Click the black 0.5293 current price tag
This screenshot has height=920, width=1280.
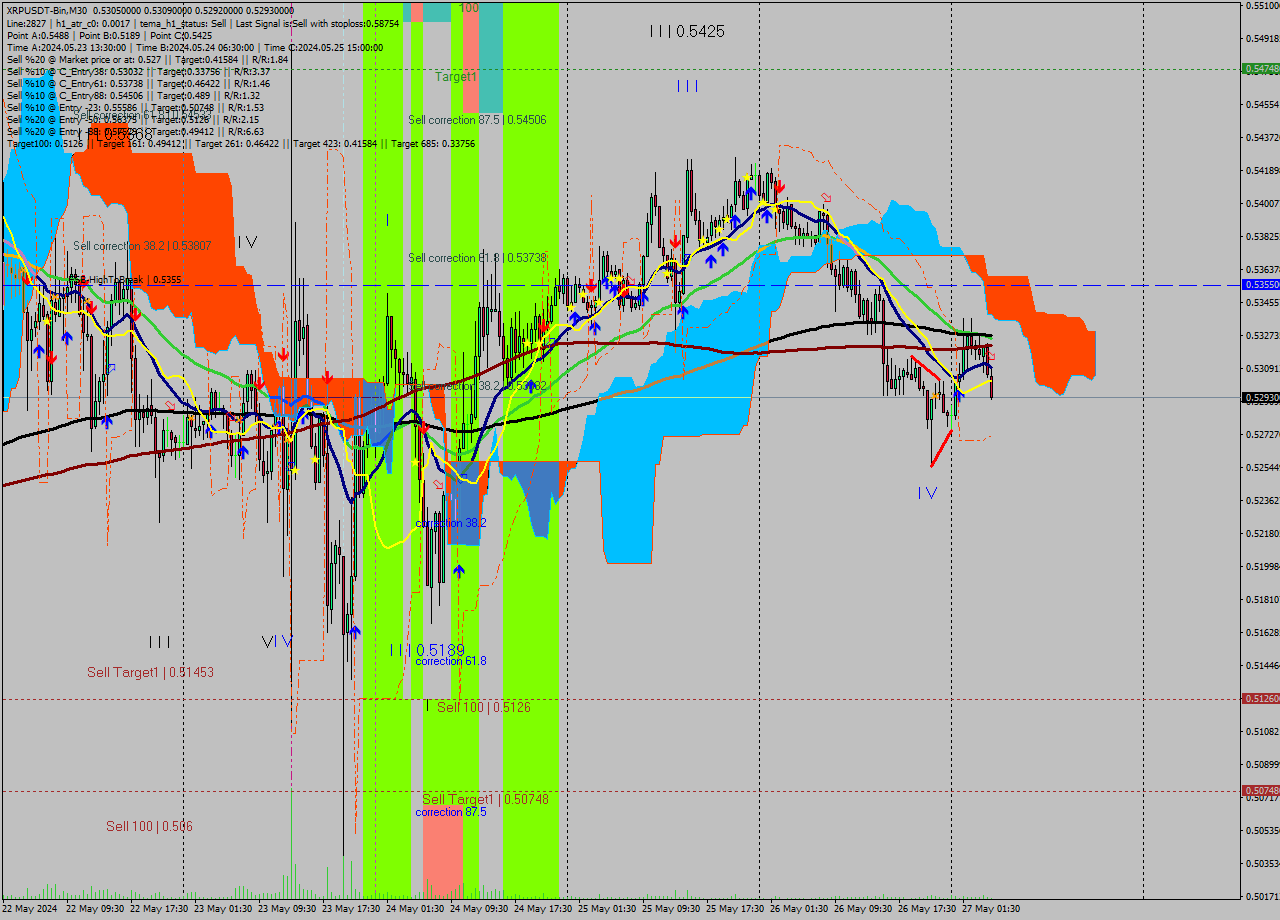point(1260,398)
